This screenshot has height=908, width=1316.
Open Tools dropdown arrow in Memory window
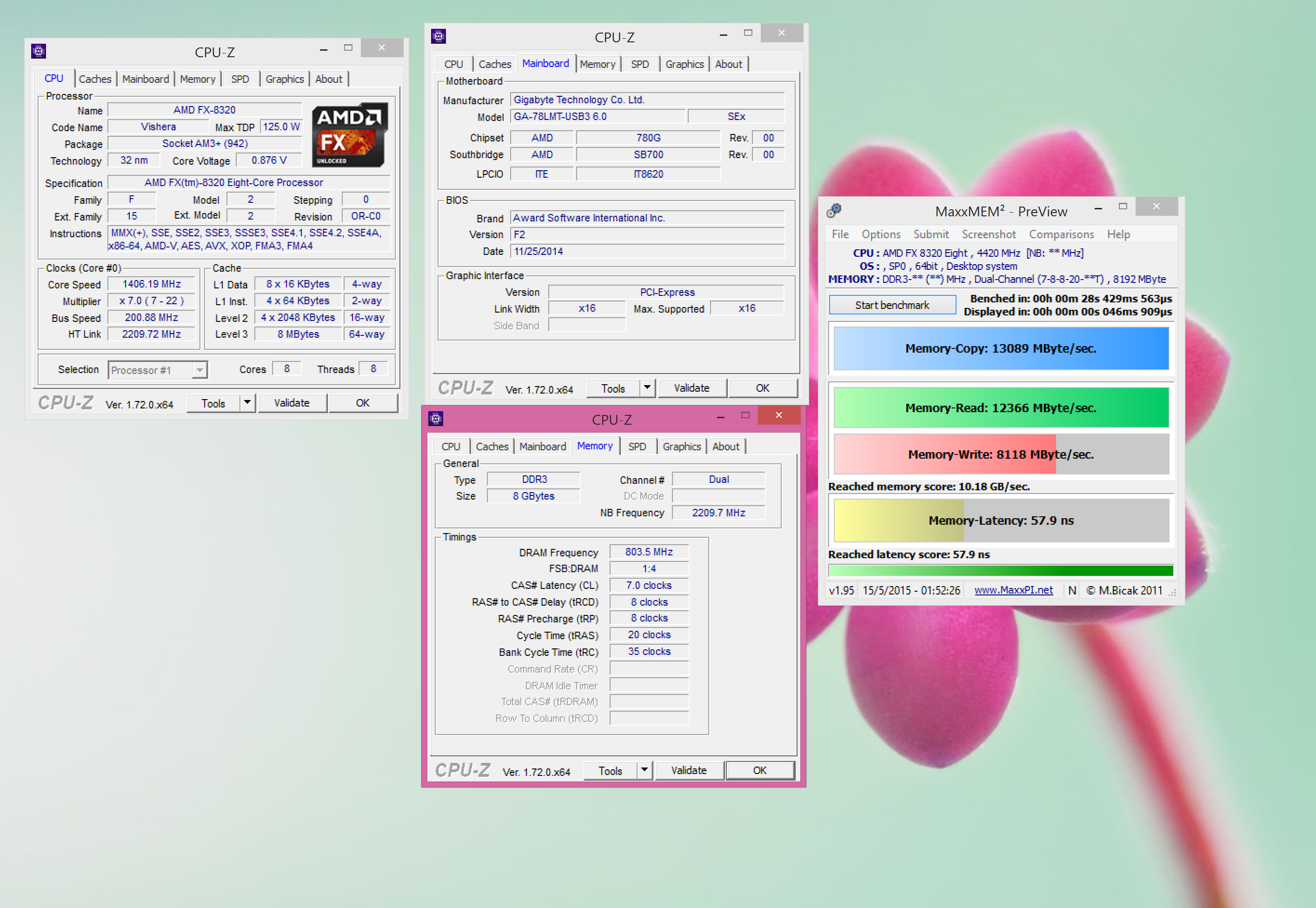(645, 770)
